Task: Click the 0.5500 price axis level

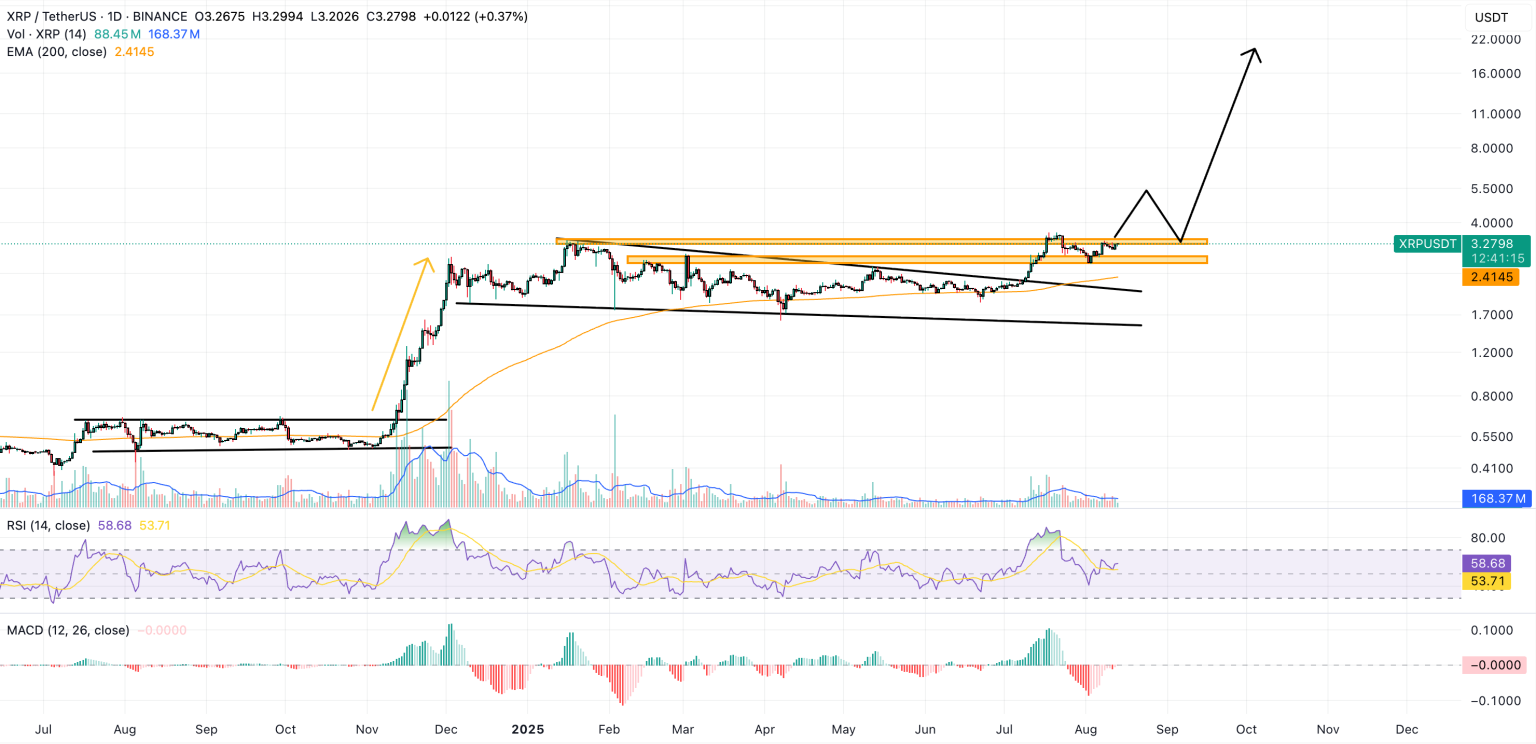Action: pos(1494,437)
